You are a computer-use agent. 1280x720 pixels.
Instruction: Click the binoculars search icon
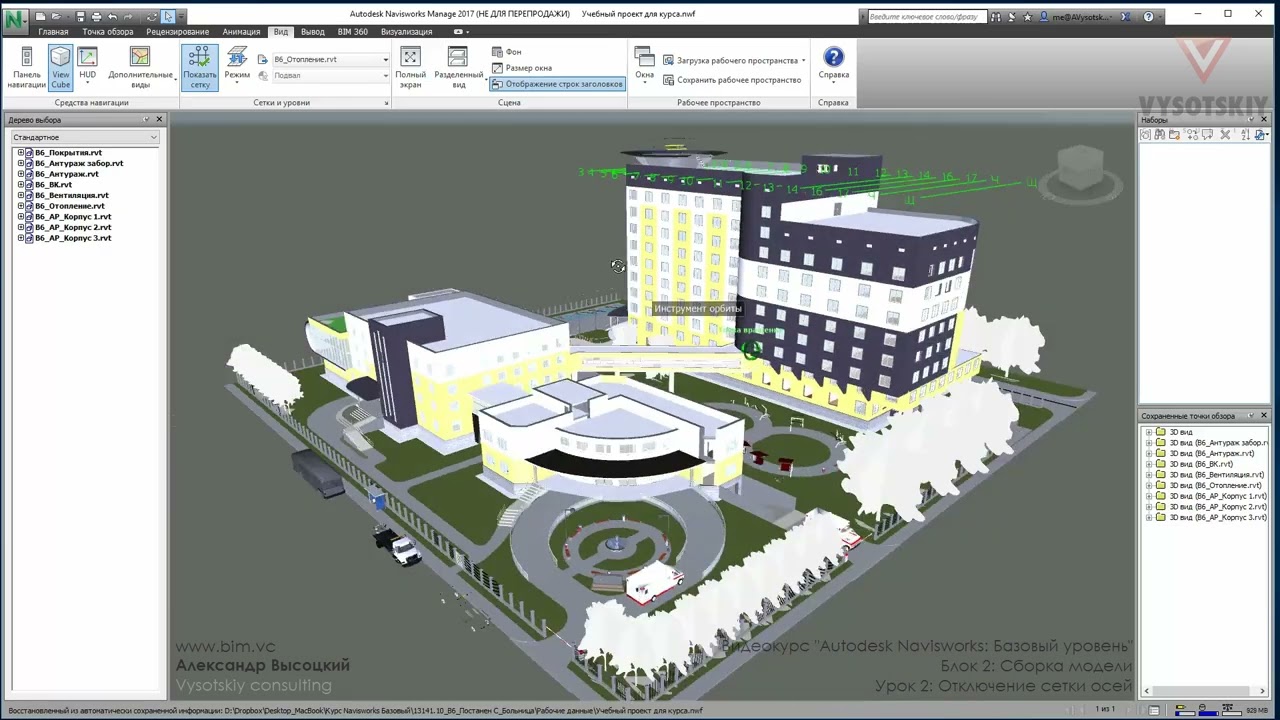(995, 16)
